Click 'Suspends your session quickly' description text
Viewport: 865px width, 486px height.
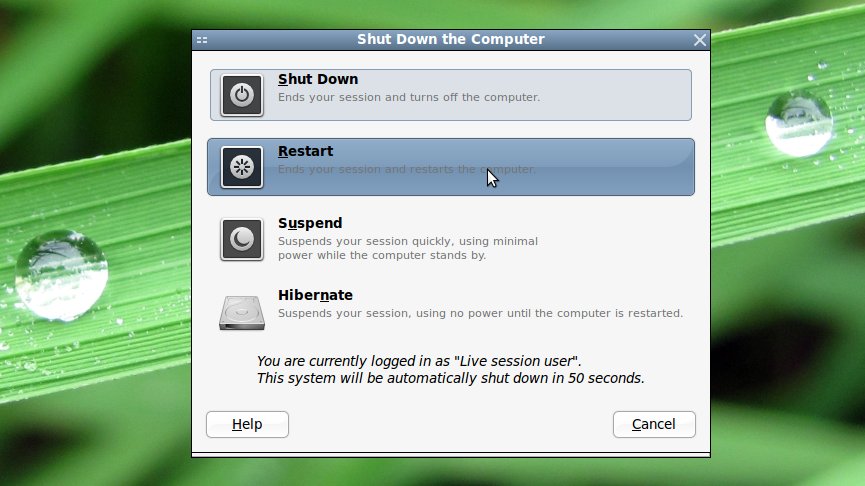click(x=408, y=248)
